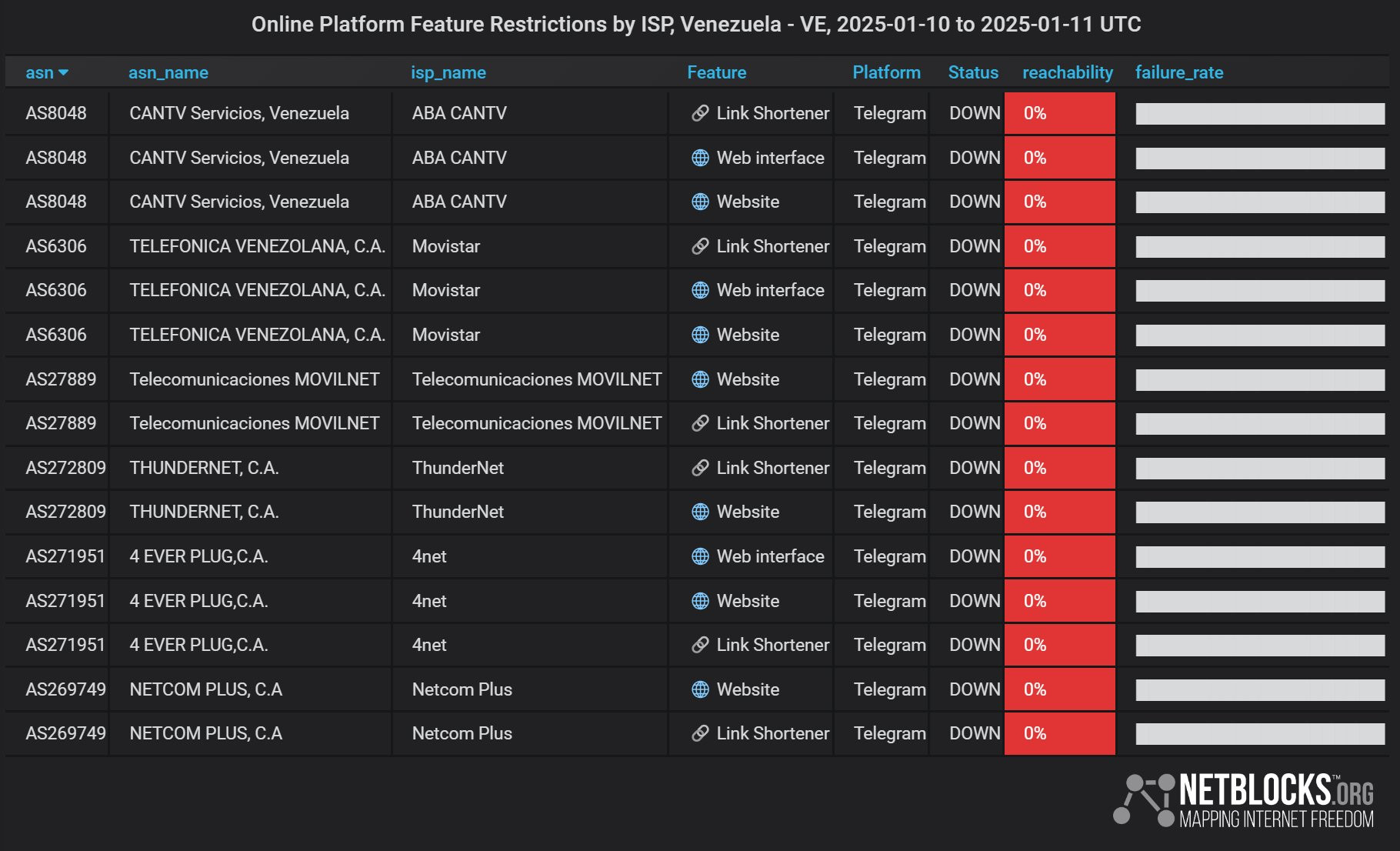Image resolution: width=1400 pixels, height=851 pixels.
Task: Click Telegram platform in Netcom Plus Website row
Action: (x=889, y=689)
